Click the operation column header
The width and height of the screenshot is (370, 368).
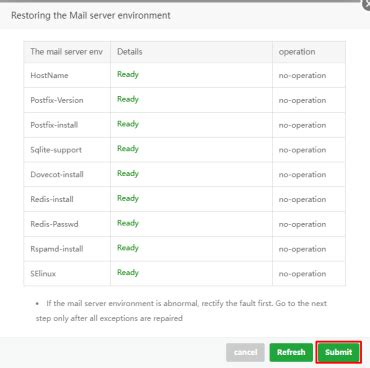(297, 52)
